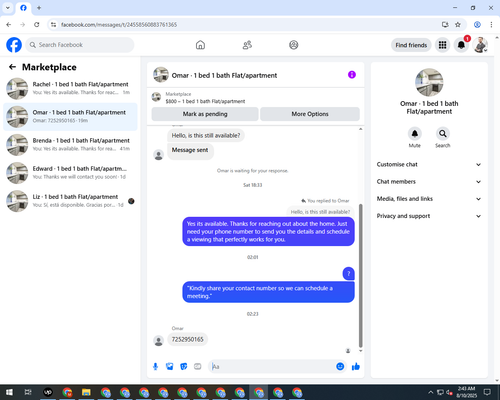Viewport: 500px width, 400px height.
Task: Open the Windows notification center
Action: pyautogui.click(x=487, y=392)
